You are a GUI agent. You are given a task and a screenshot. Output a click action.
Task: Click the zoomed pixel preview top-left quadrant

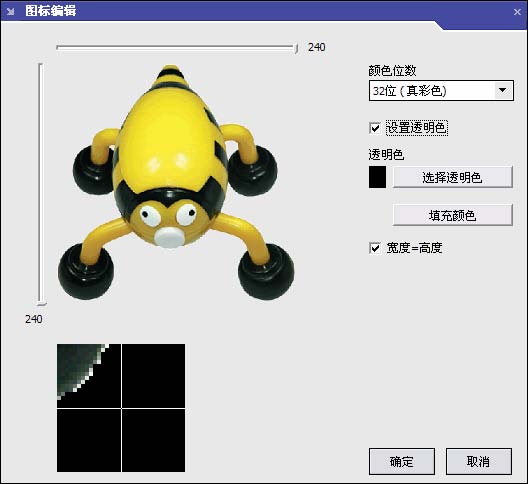(x=89, y=376)
